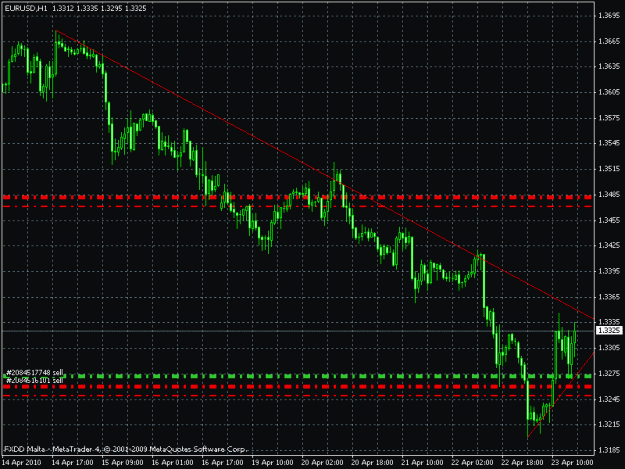
Task: Click the 1.3455 price scale label
Action: [x=609, y=220]
